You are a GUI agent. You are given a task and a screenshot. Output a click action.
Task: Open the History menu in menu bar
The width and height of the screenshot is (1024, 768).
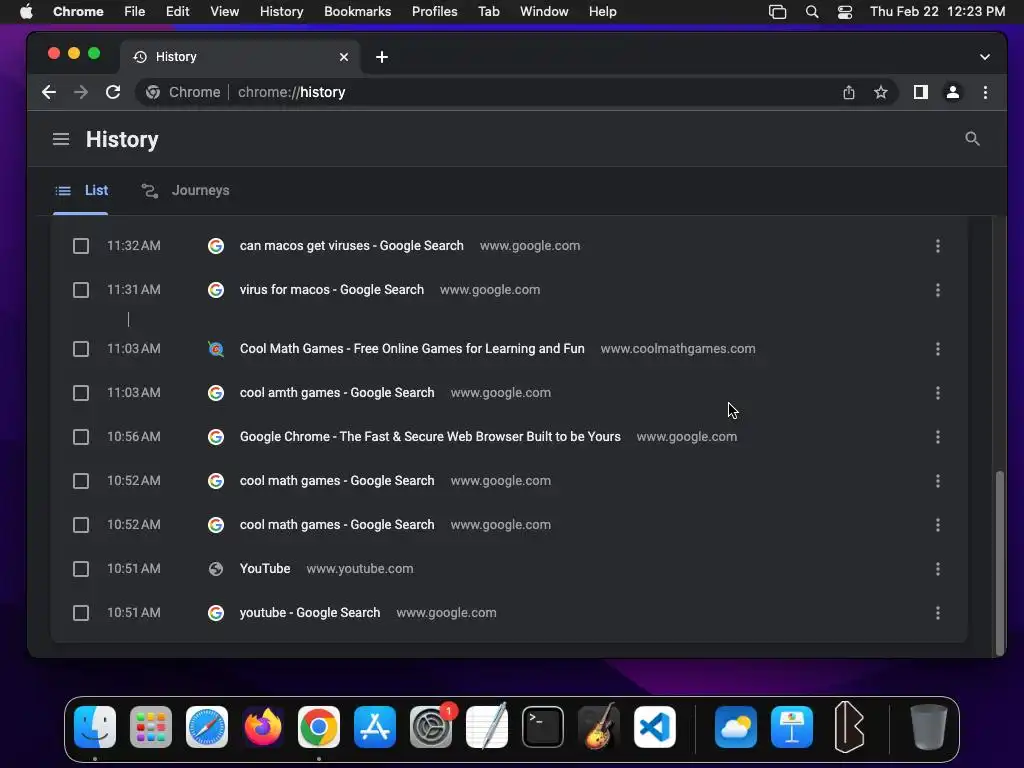click(x=281, y=12)
